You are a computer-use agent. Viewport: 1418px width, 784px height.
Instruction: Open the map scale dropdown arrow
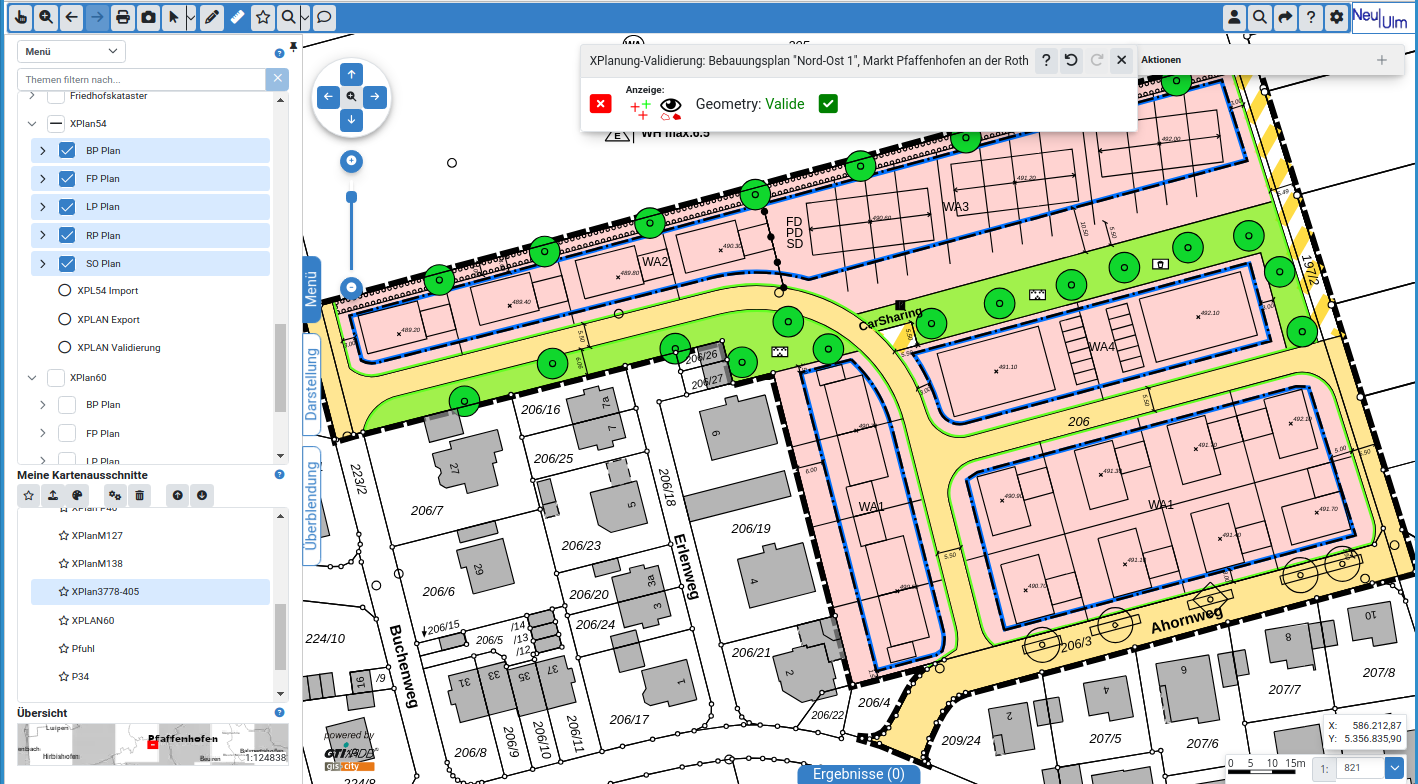pos(1395,768)
